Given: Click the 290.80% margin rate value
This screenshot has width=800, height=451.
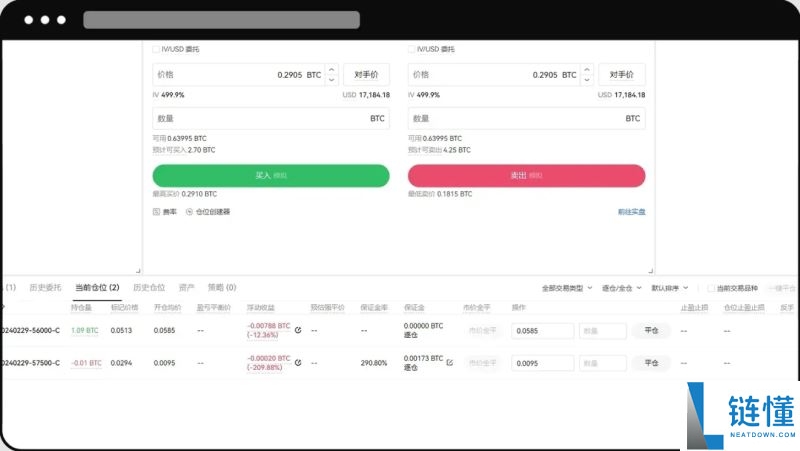Looking at the screenshot, I should [x=373, y=363].
